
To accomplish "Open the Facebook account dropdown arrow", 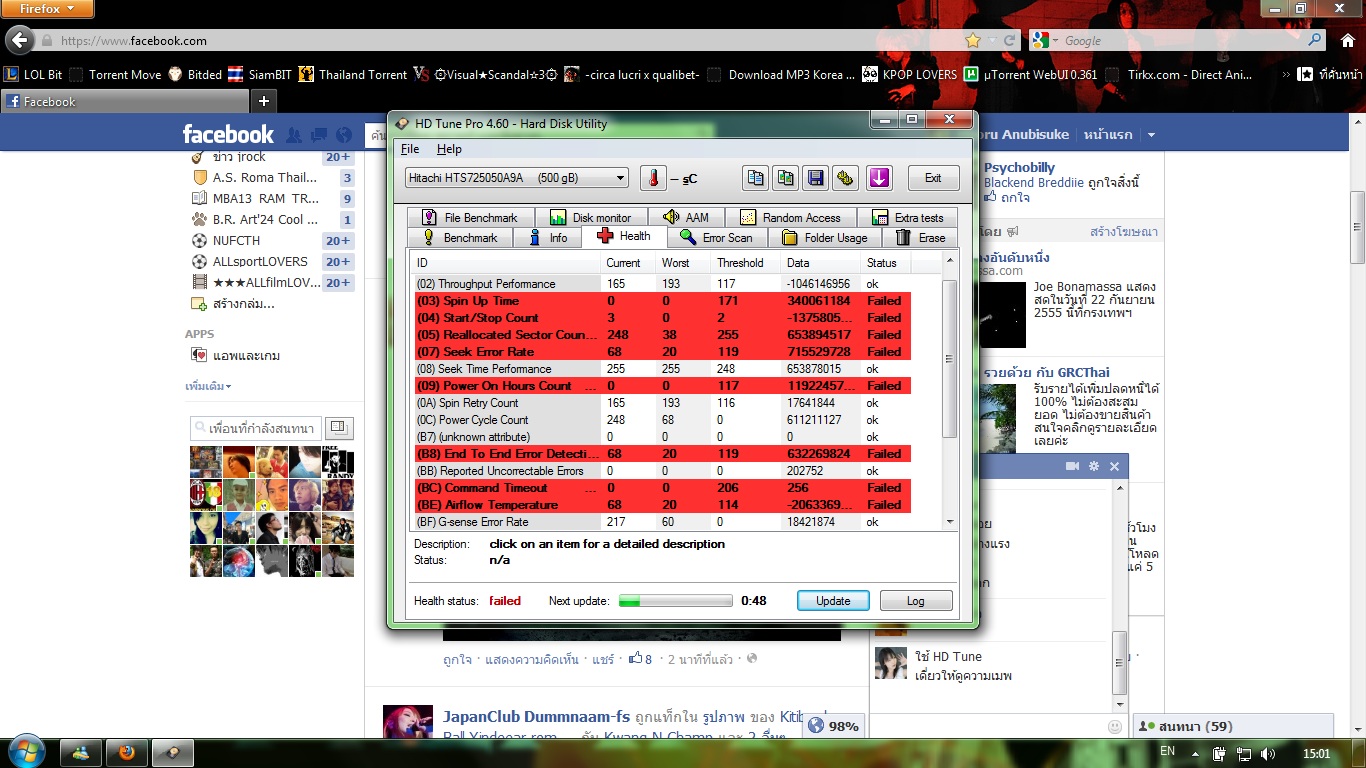I will click(1151, 135).
